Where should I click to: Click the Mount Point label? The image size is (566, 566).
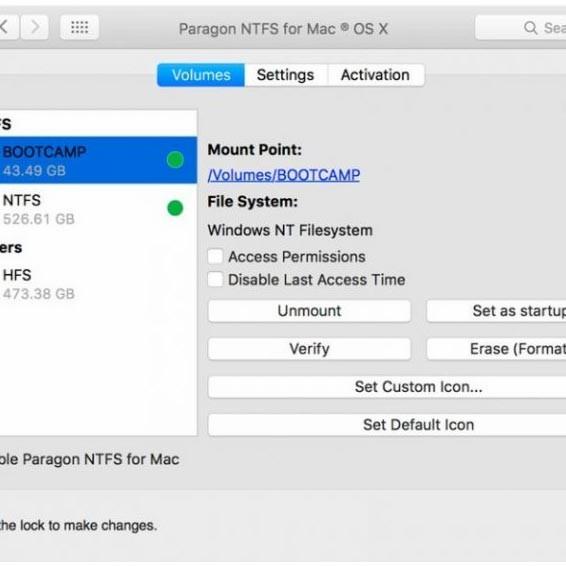254,149
